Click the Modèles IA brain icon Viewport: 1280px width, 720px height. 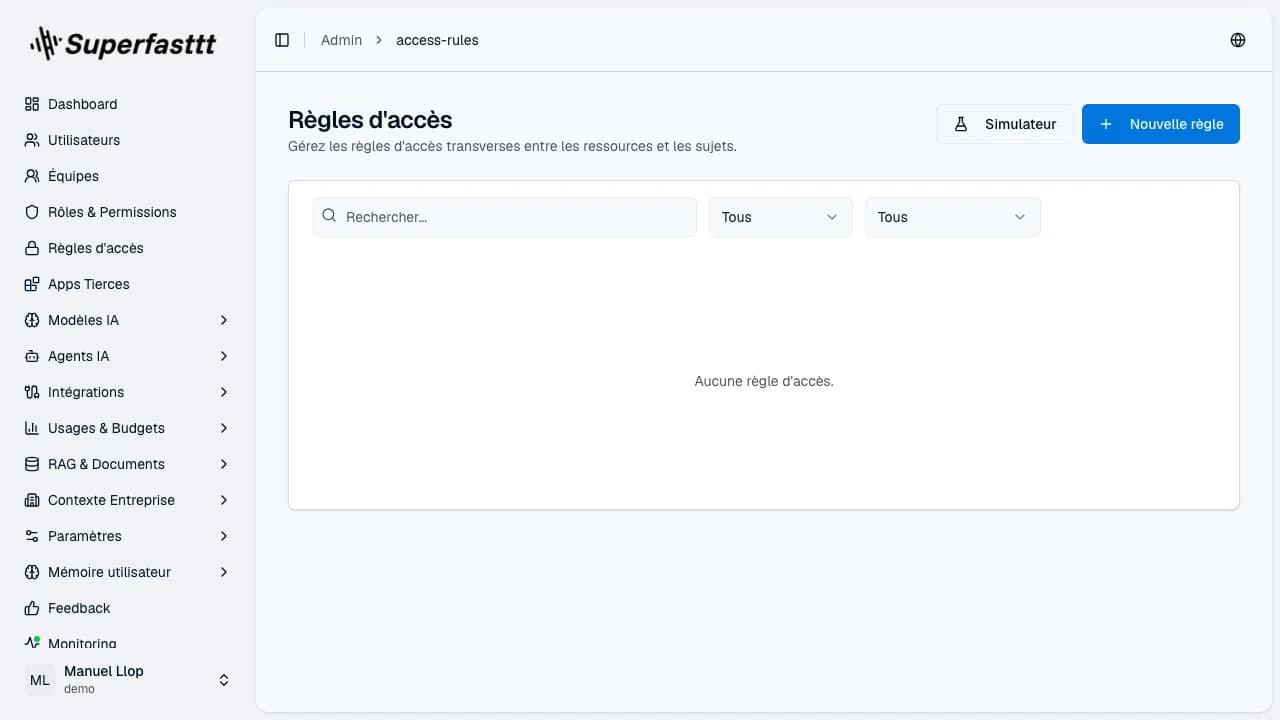pos(32,320)
